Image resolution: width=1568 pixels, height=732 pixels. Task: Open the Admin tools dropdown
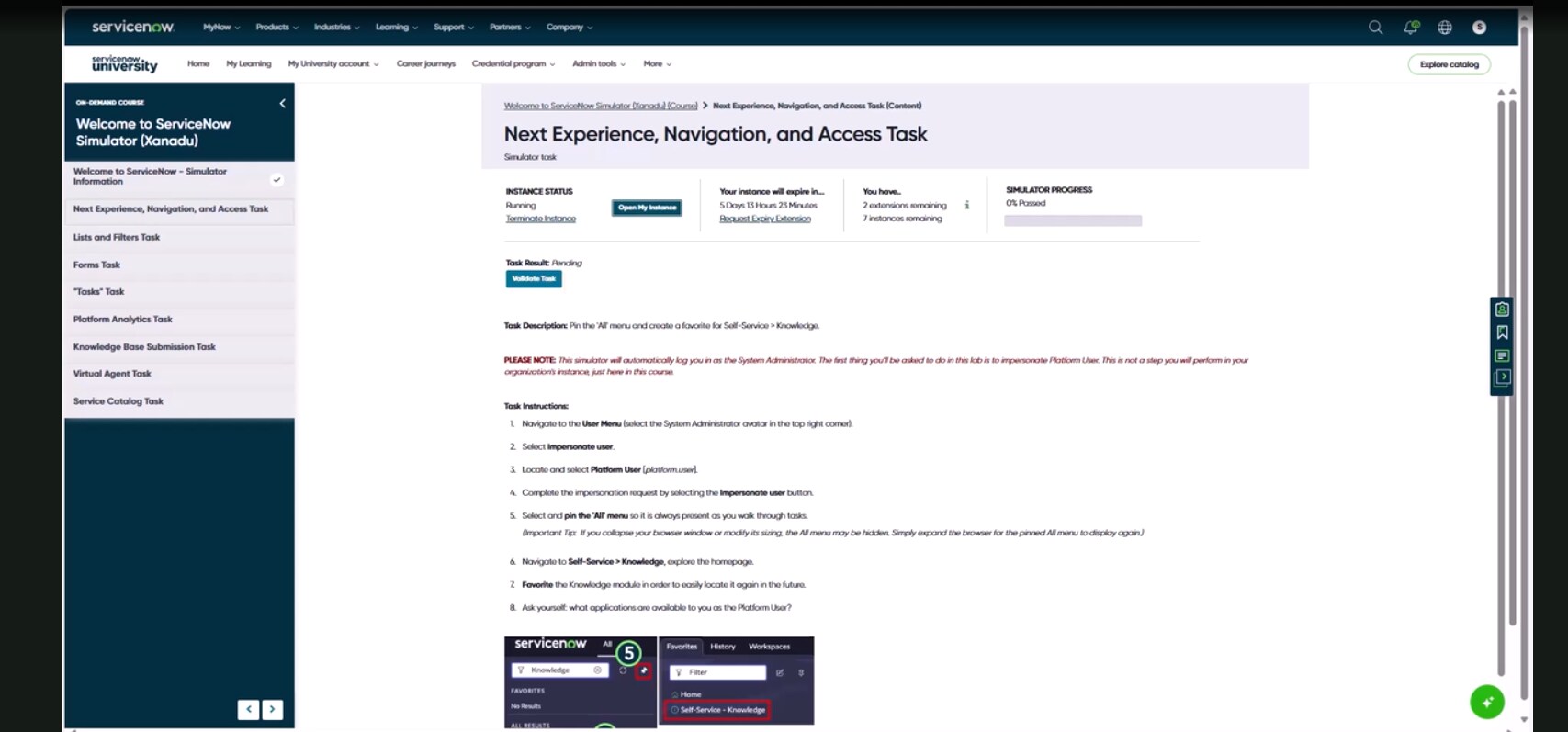click(x=599, y=64)
